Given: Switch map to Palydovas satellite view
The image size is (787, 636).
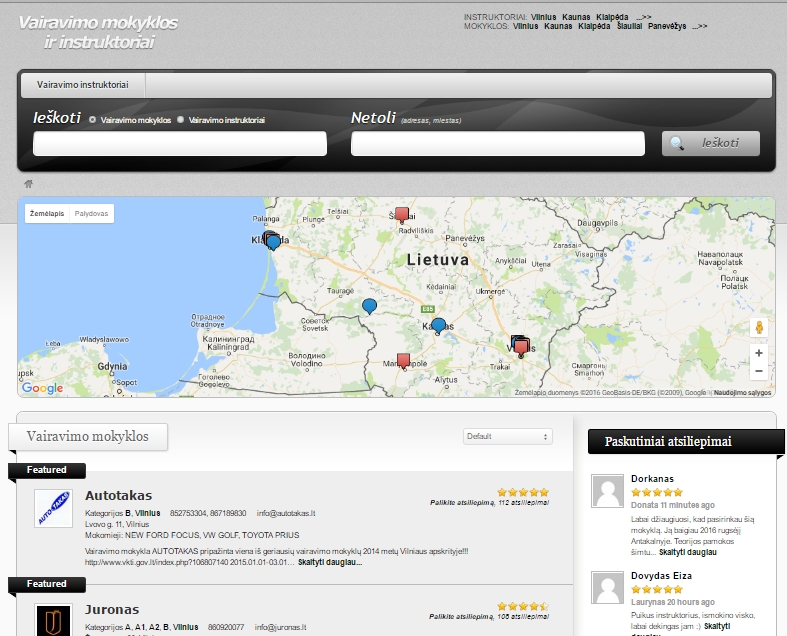Looking at the screenshot, I should pos(92,214).
